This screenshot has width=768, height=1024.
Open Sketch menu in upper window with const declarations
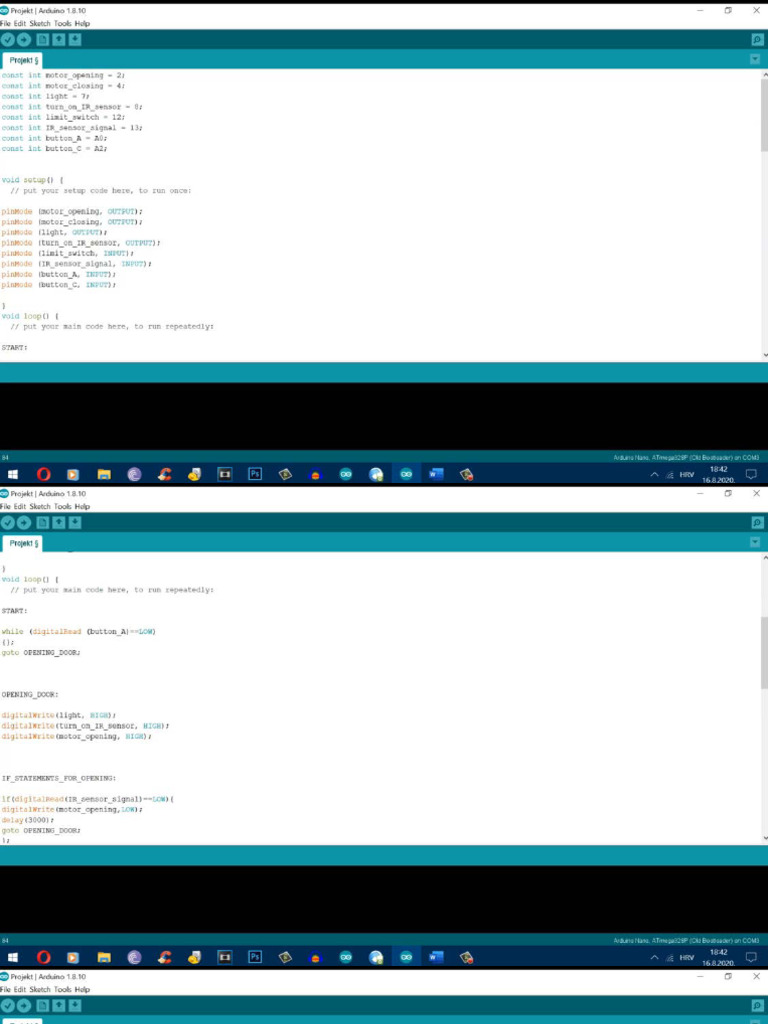(40, 24)
